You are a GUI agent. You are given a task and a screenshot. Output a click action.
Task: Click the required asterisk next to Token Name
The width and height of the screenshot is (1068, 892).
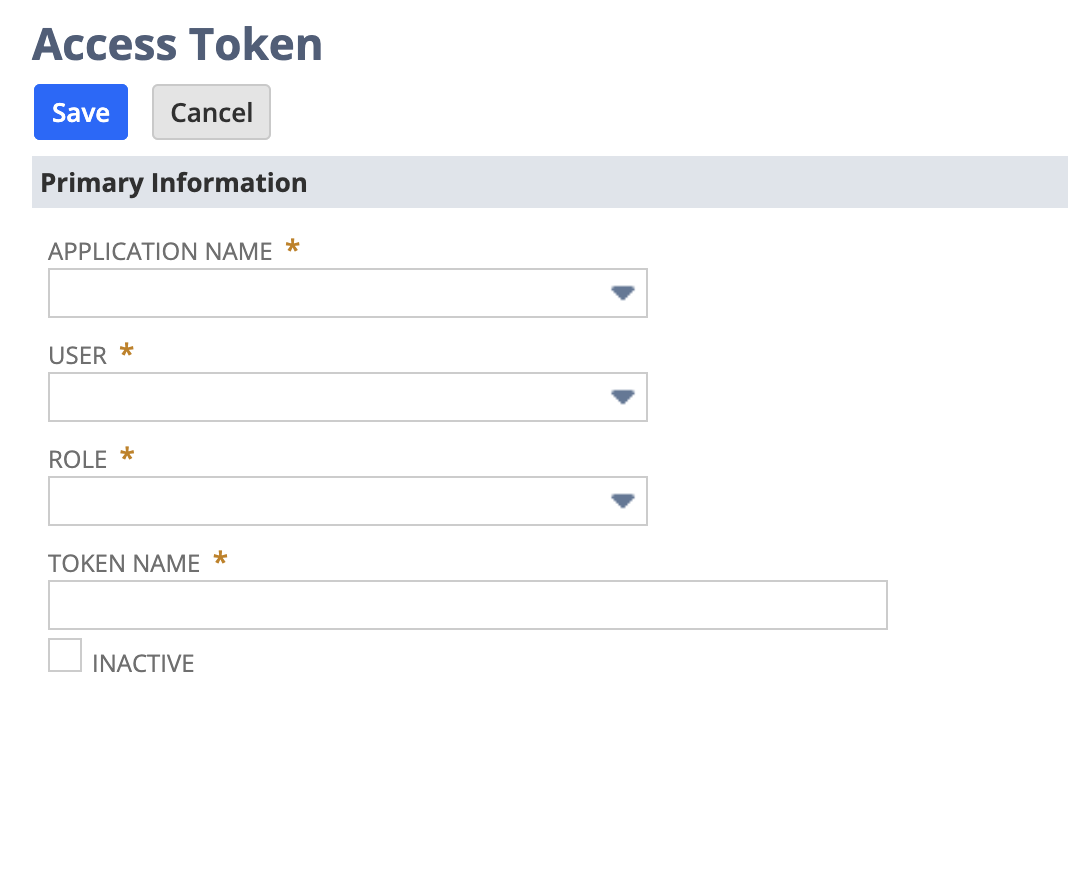click(220, 558)
